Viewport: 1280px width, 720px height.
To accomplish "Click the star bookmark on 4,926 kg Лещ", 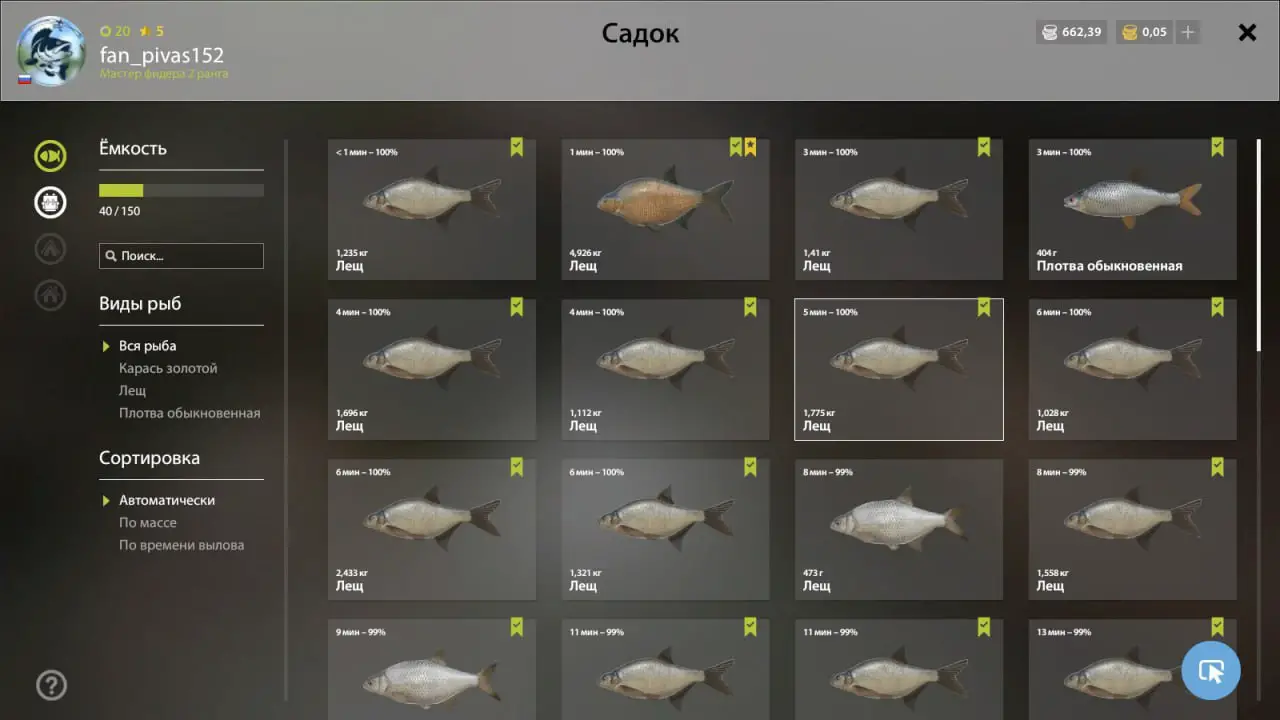I will coord(750,147).
